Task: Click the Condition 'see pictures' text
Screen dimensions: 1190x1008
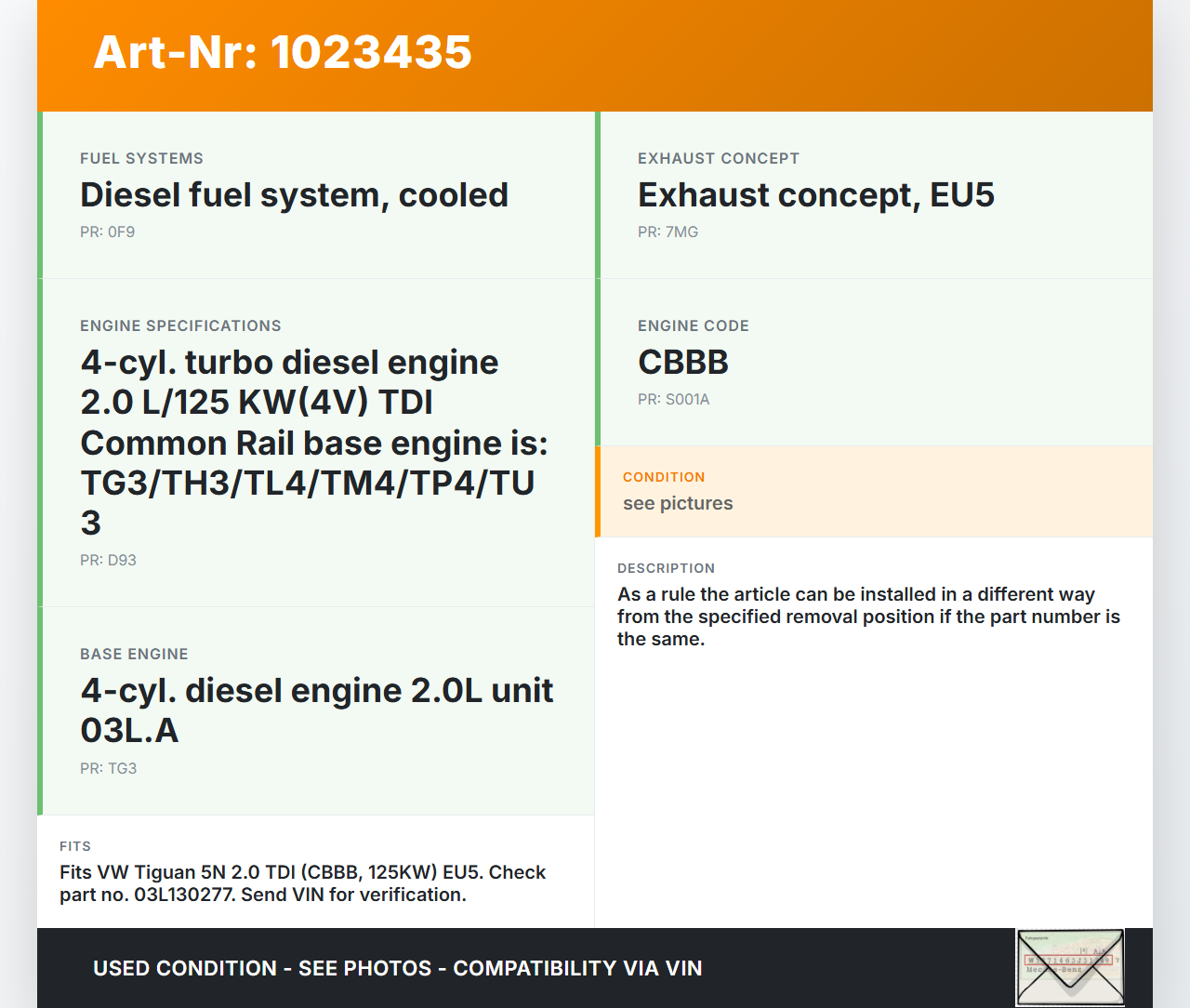Action: point(678,504)
